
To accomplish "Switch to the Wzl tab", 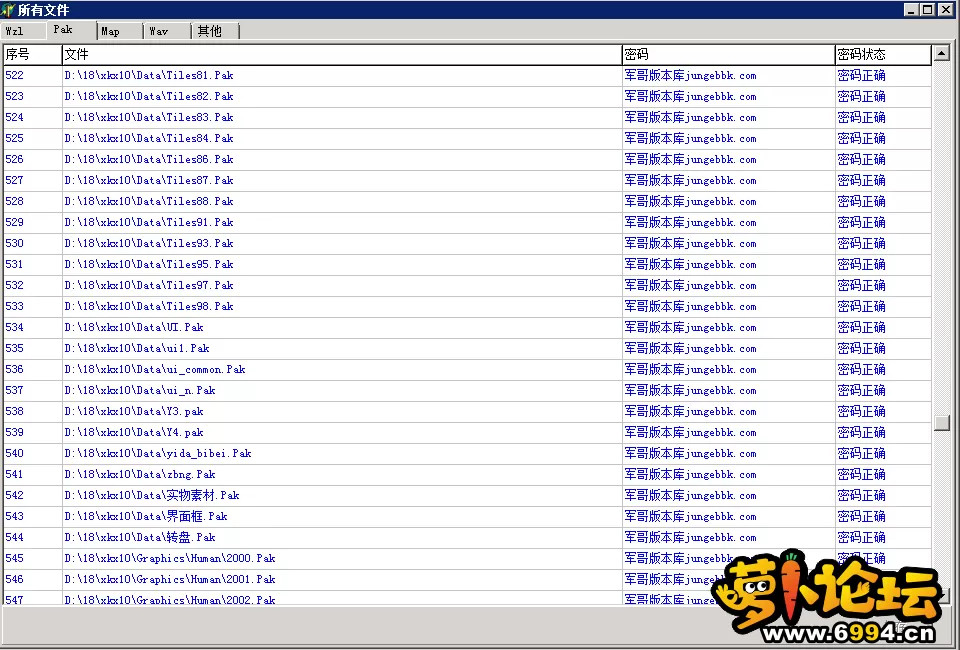I will [23, 31].
